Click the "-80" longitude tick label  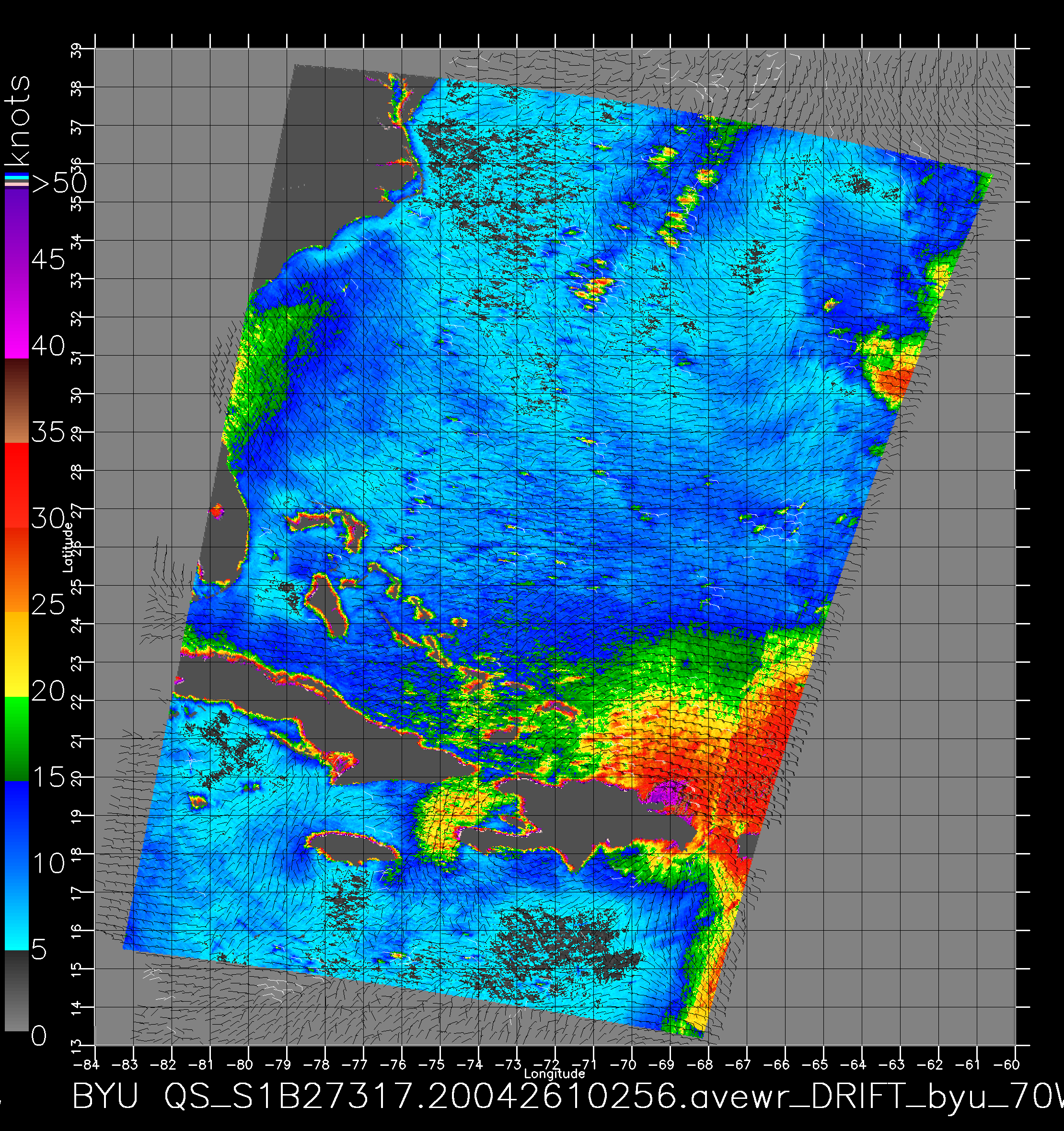(x=240, y=1064)
